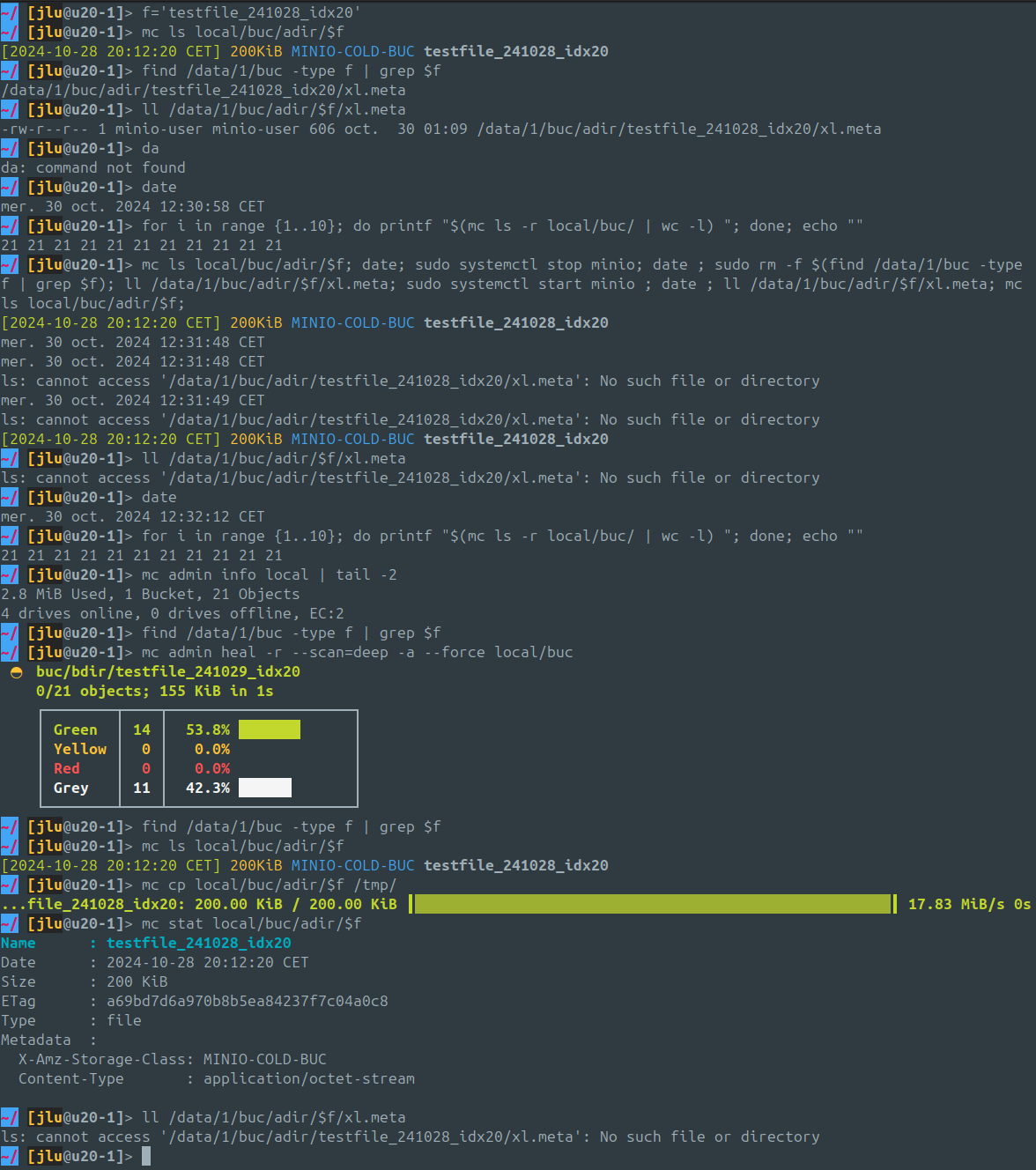Click the prompt icon next to the mc admin info command
The width and height of the screenshot is (1036, 1170).
[x=10, y=574]
